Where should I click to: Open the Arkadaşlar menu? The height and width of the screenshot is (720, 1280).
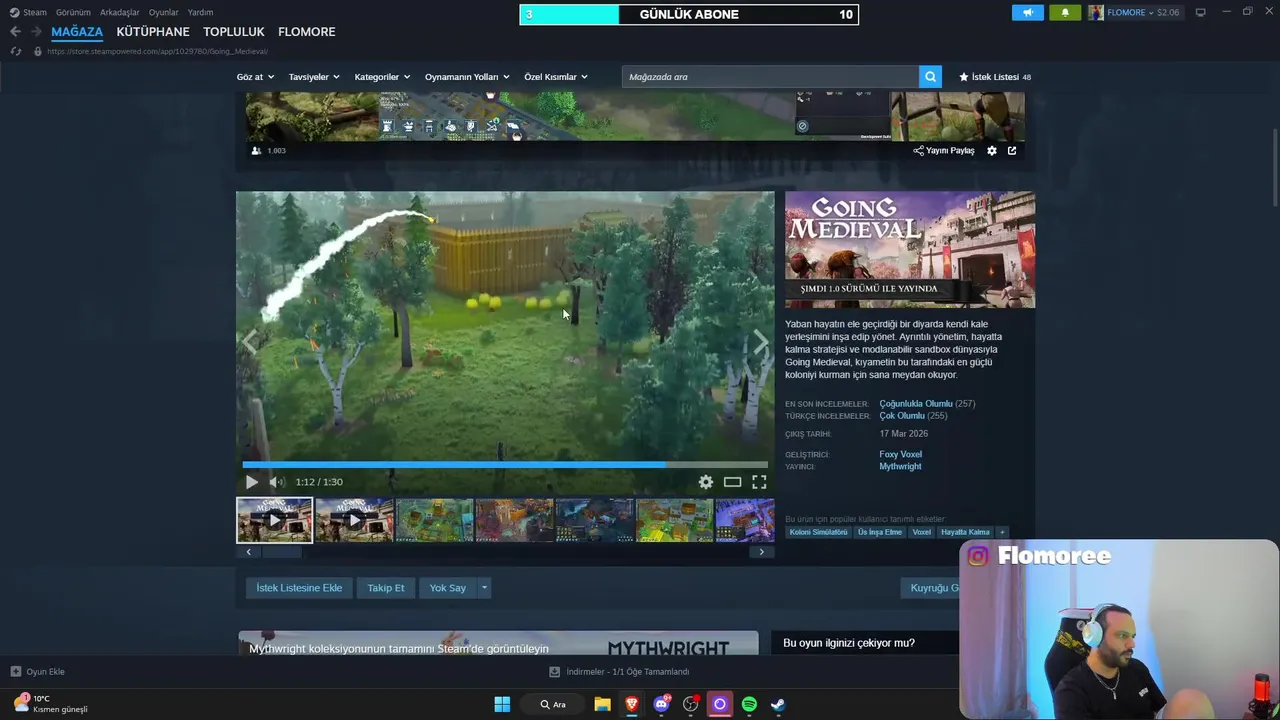click(119, 12)
